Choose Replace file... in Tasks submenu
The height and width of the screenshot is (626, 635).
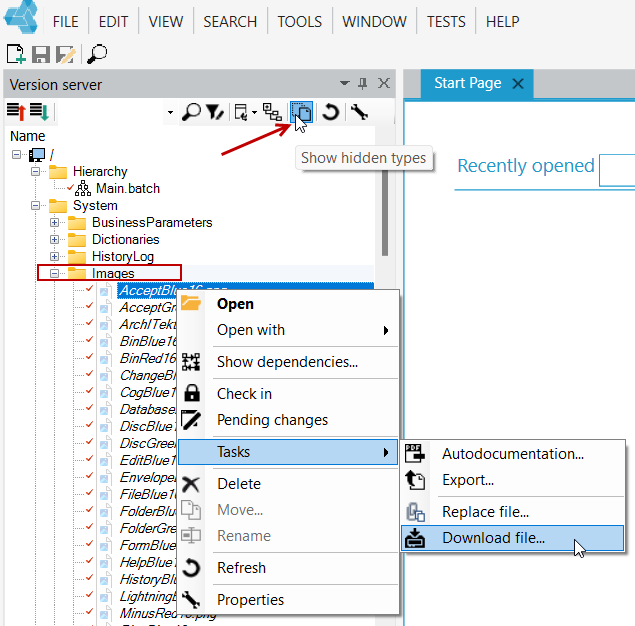(x=512, y=512)
